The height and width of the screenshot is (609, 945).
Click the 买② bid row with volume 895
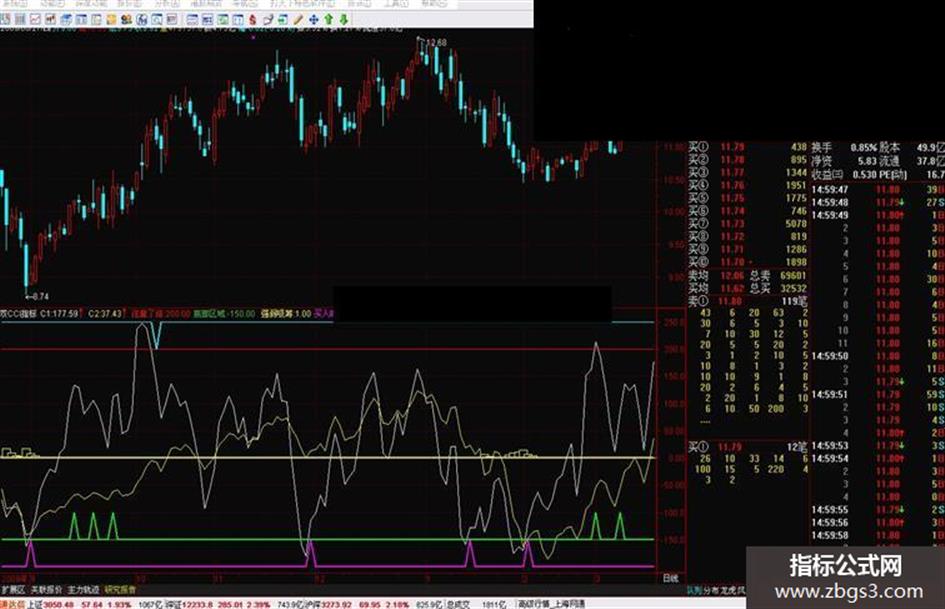[x=747, y=160]
